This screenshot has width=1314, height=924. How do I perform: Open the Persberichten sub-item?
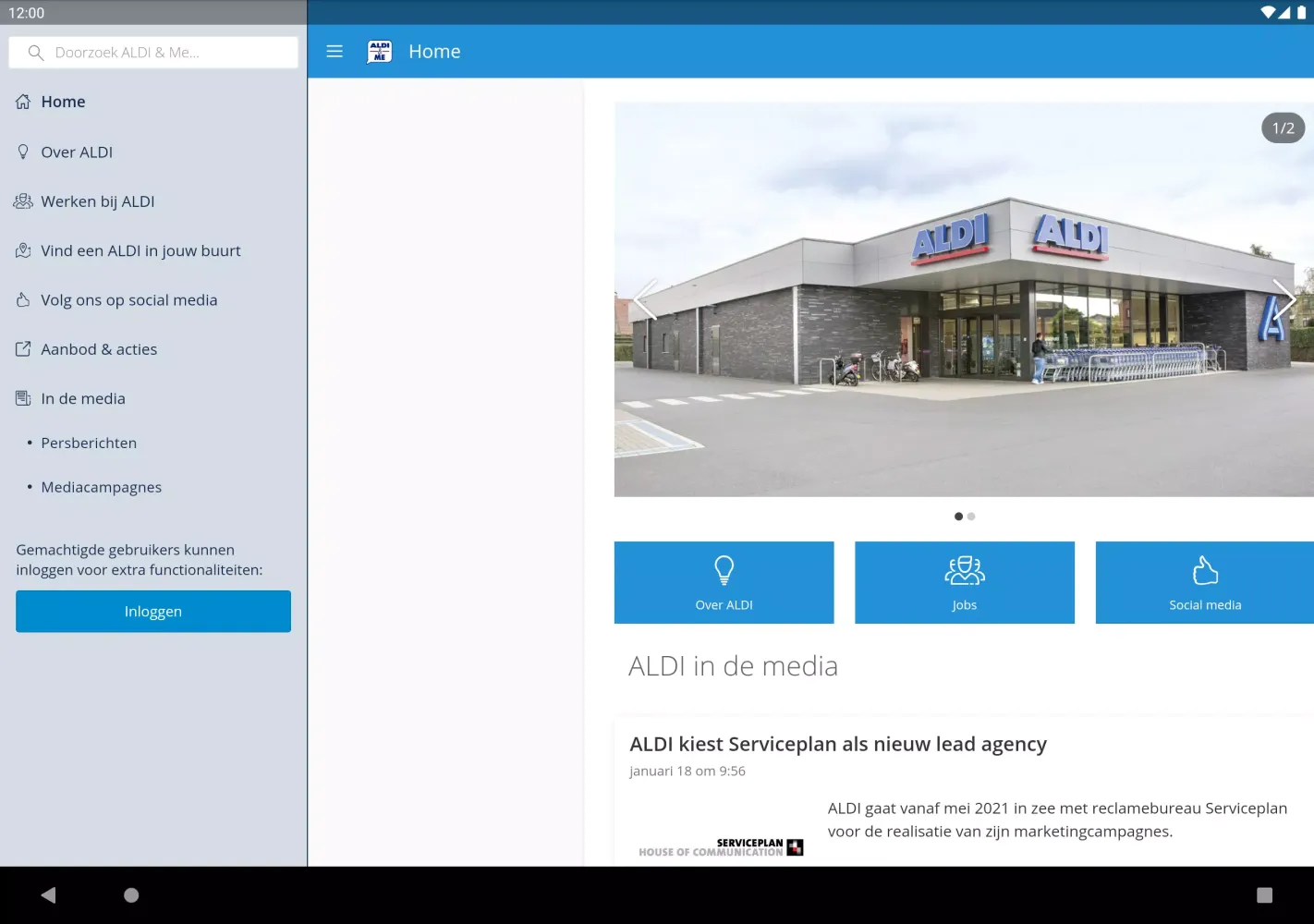[89, 443]
